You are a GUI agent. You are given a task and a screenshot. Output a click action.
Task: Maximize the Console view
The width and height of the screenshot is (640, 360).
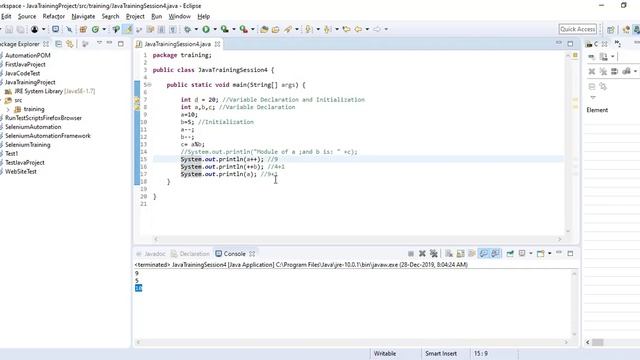click(570, 253)
